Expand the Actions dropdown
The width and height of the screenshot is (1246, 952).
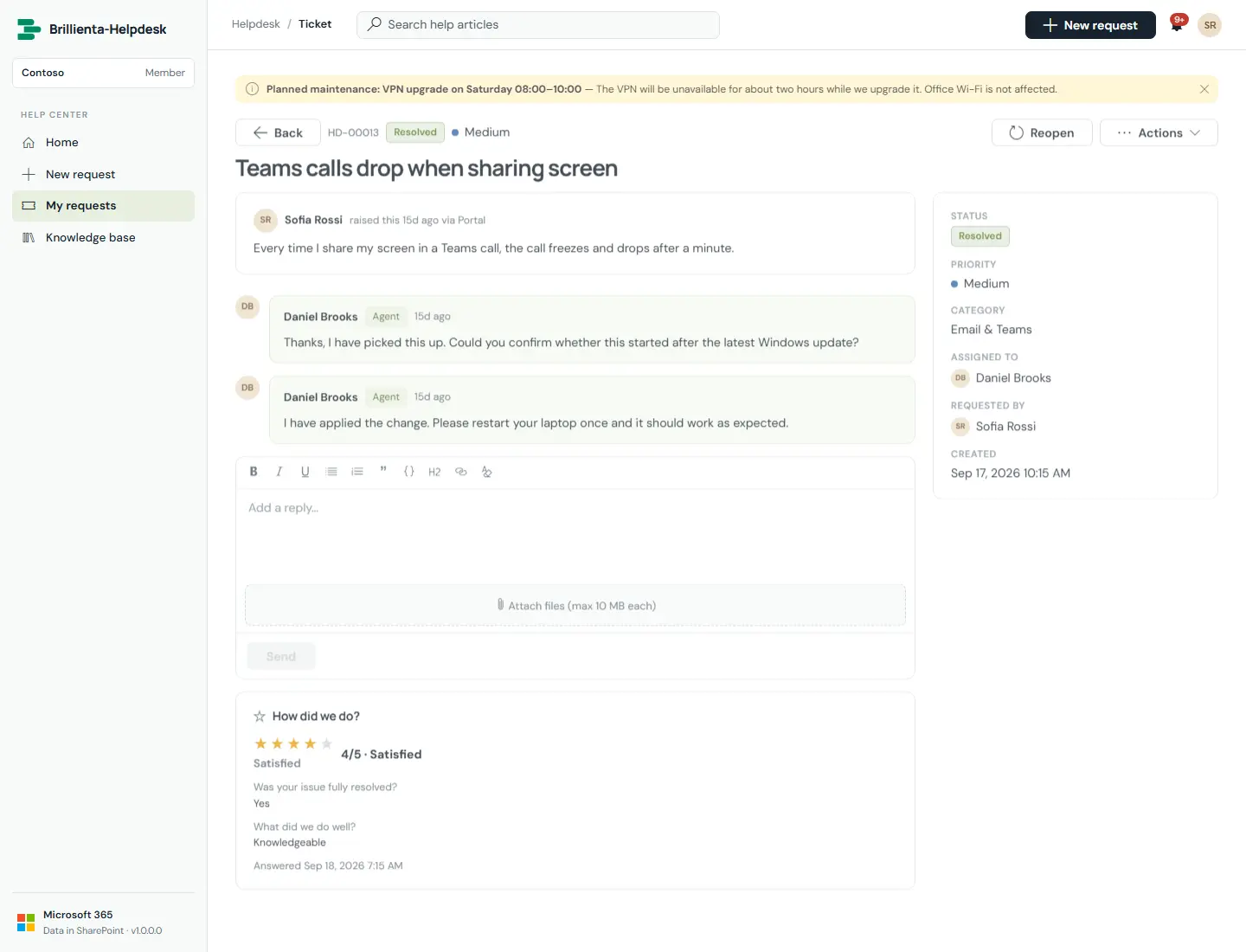coord(1159,132)
